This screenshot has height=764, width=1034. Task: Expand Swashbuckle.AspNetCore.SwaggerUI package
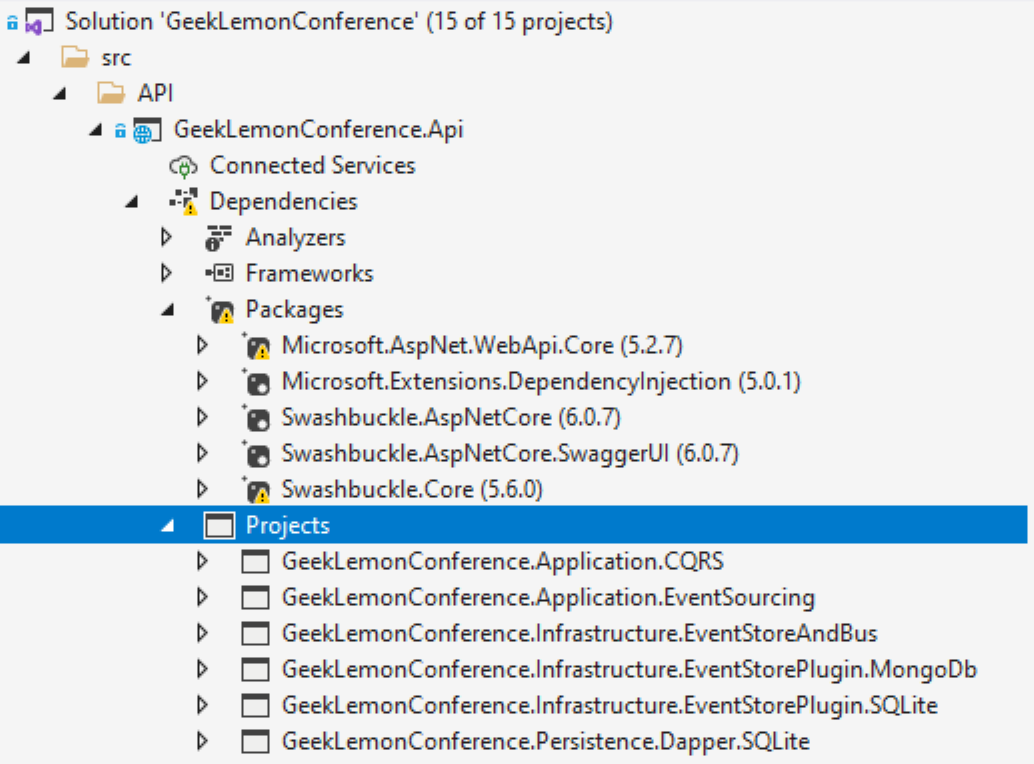coord(202,452)
